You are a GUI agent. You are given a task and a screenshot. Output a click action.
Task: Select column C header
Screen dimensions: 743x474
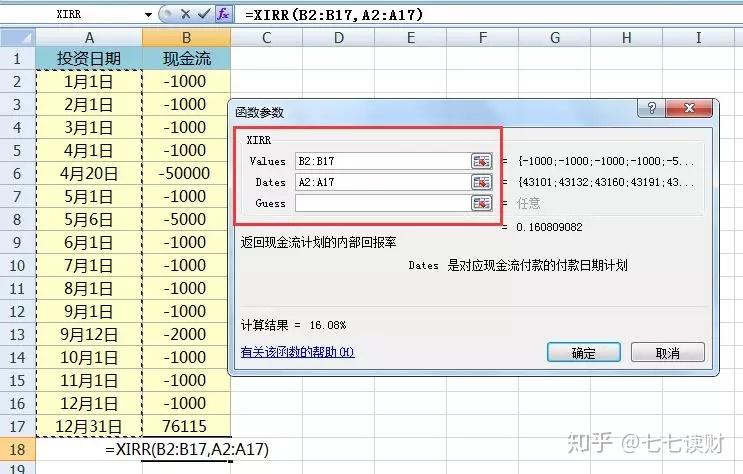[x=267, y=37]
